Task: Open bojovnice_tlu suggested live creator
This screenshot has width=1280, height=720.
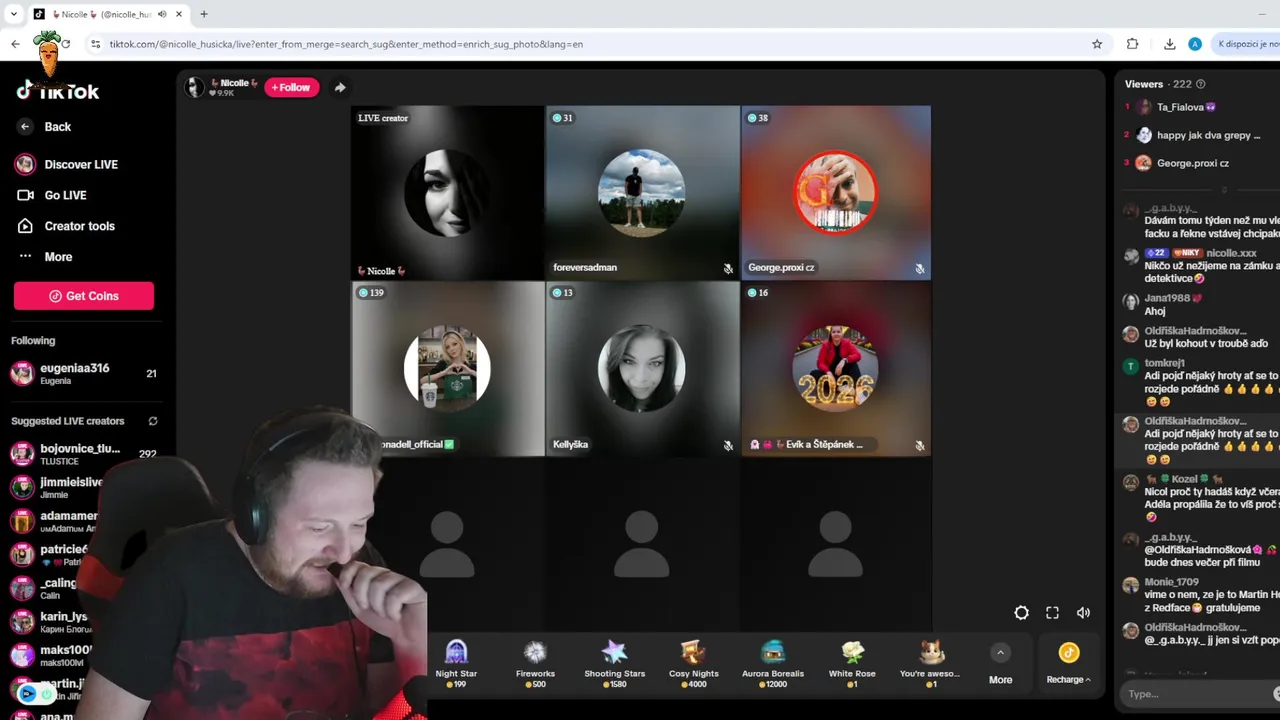Action: pyautogui.click(x=84, y=454)
